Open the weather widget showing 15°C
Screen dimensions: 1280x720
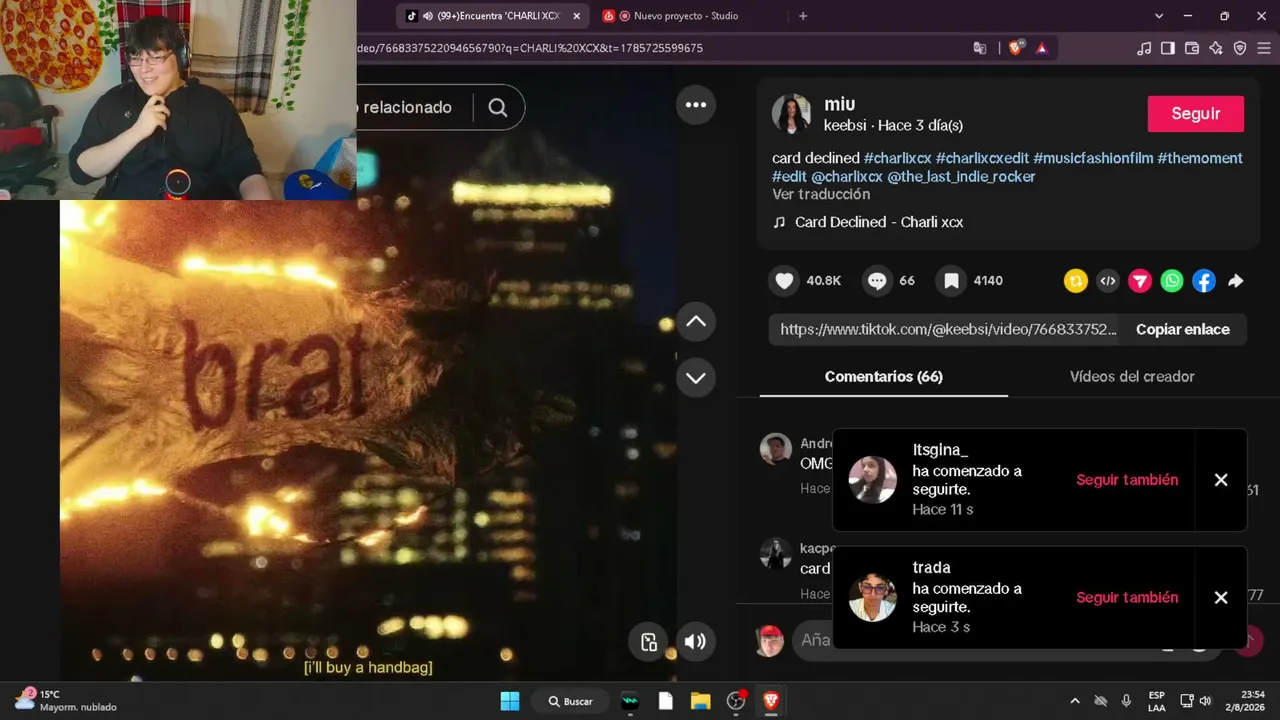pos(66,700)
